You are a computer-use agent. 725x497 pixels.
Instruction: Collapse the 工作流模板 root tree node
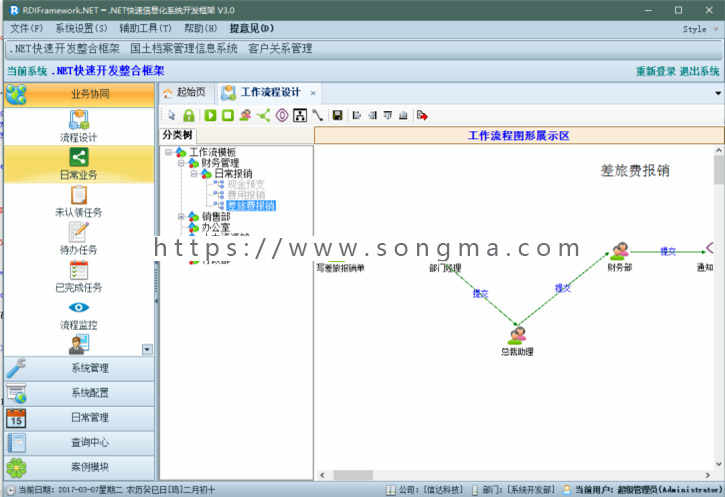tap(168, 152)
